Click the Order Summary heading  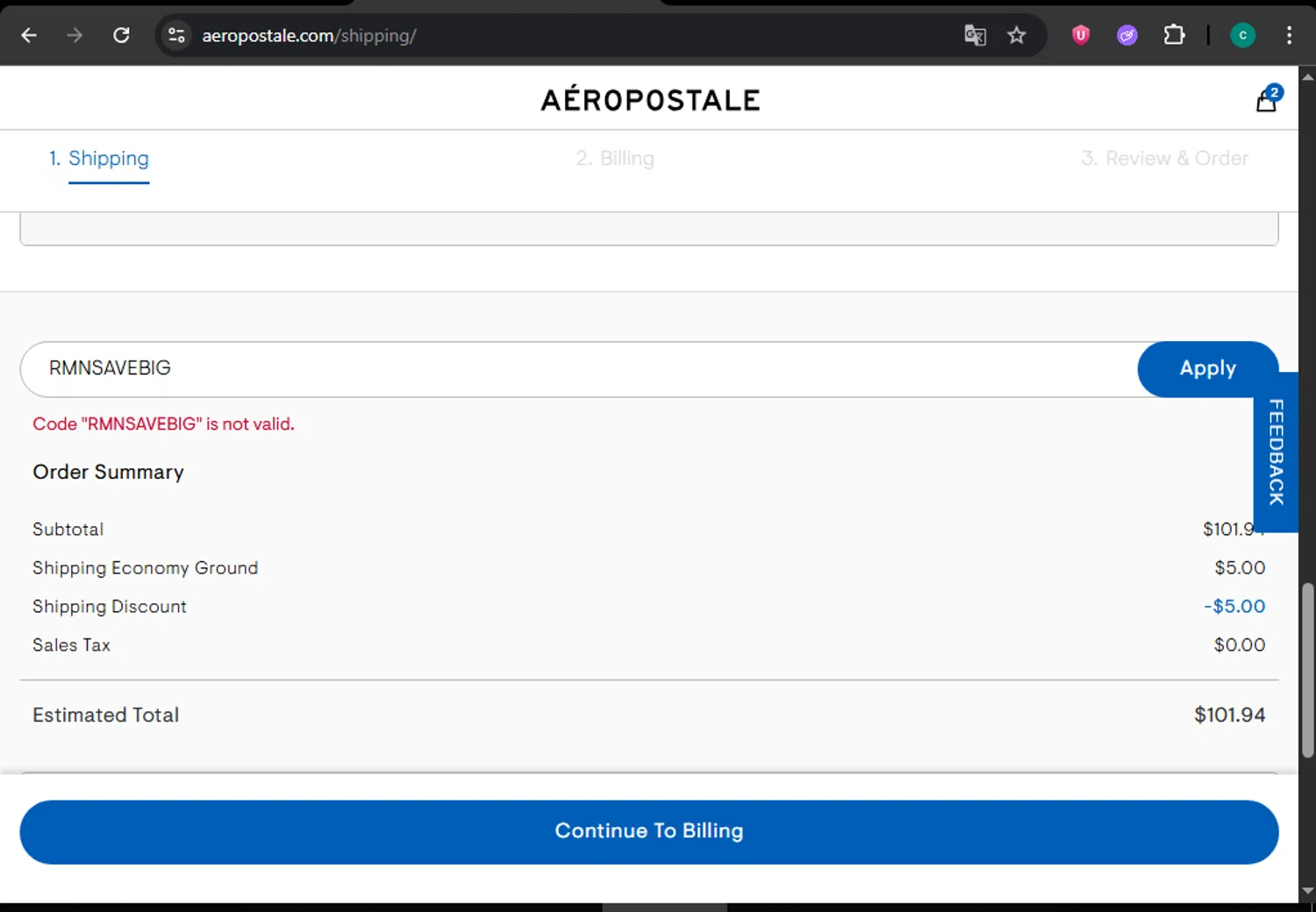point(108,473)
